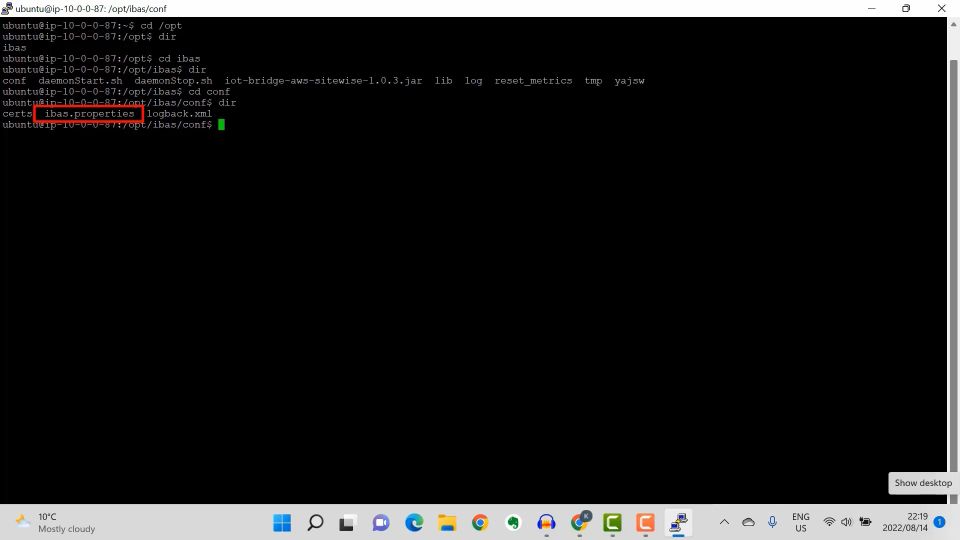Open Evernote from the taskbar
960x540 pixels.
(x=513, y=522)
